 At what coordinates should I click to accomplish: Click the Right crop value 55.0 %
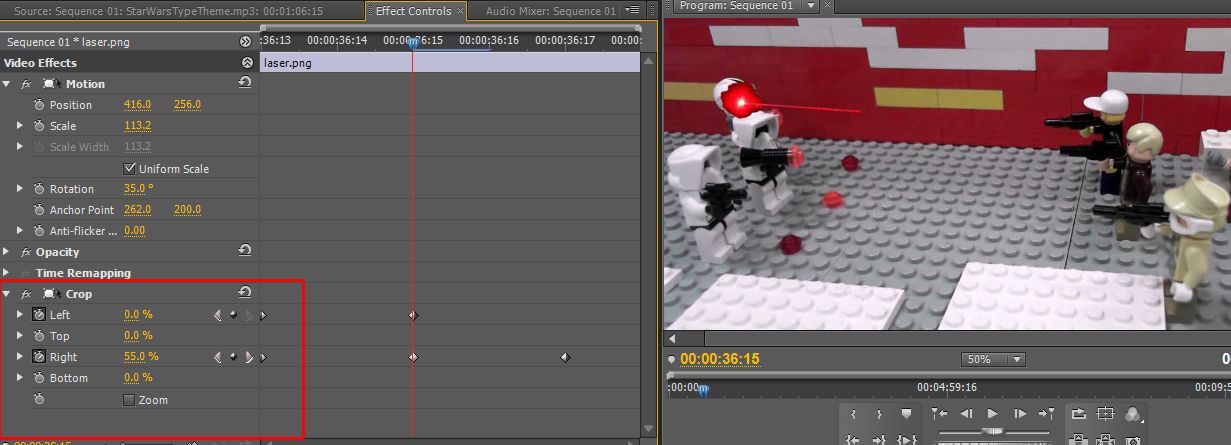[x=141, y=357]
